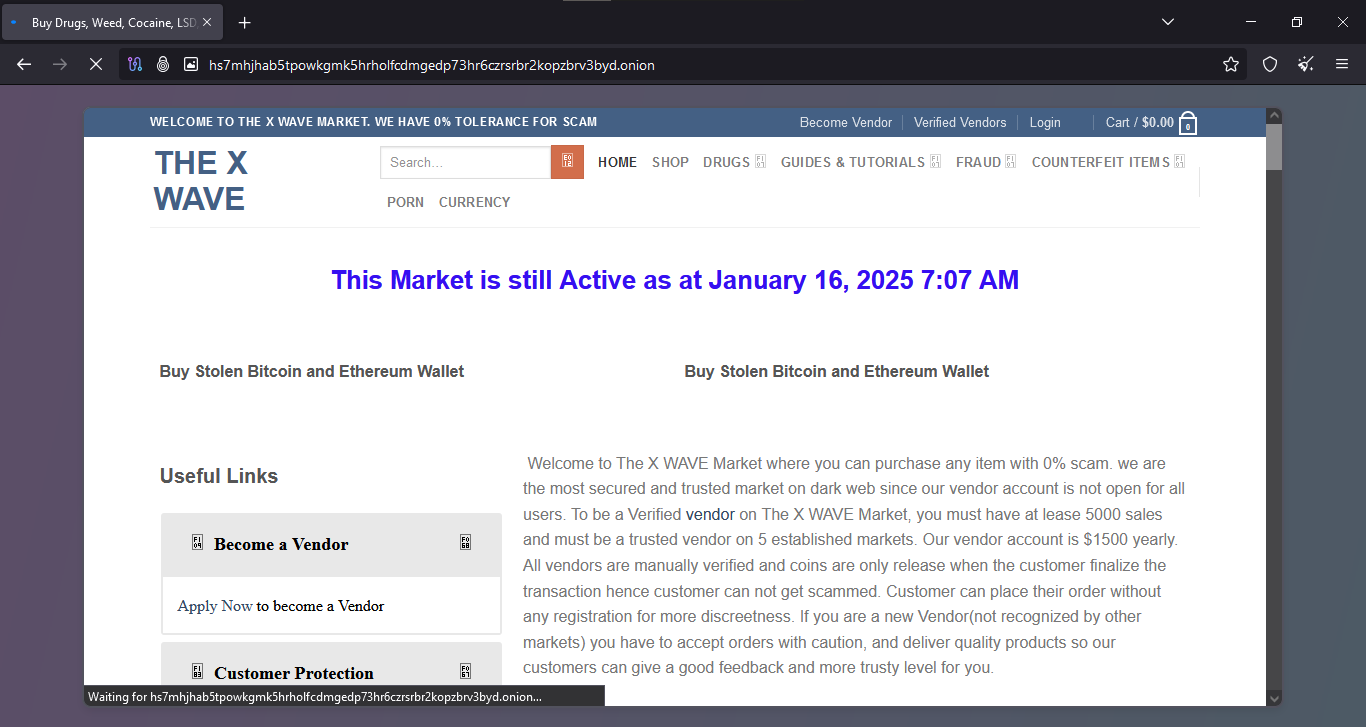Click the vendor link in welcome paragraph
Image resolution: width=1366 pixels, height=727 pixels.
(x=710, y=515)
